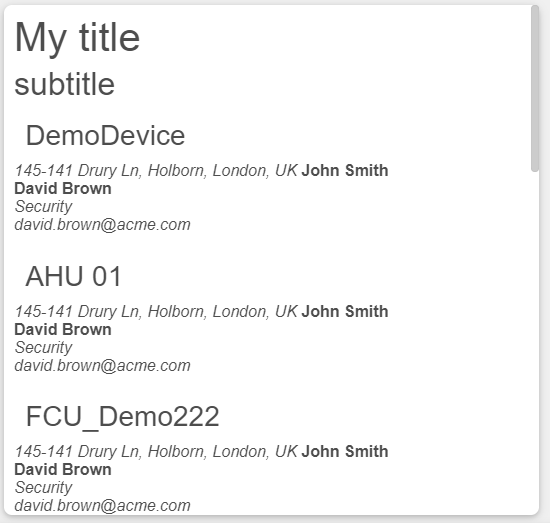Click the Security label under DemoDevice
The image size is (550, 523).
pos(43,207)
